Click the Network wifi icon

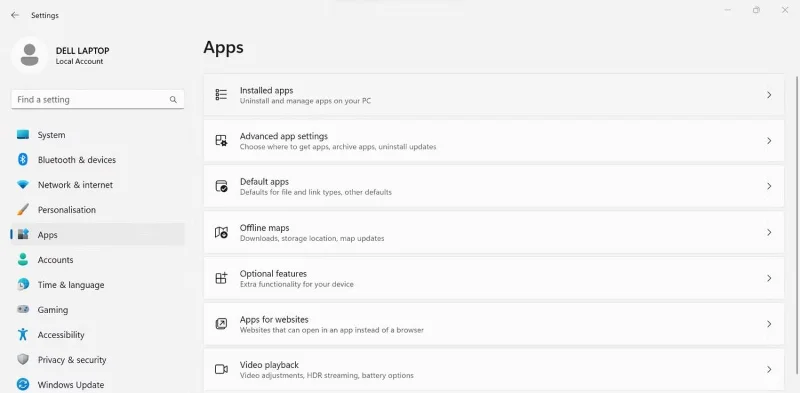23,185
